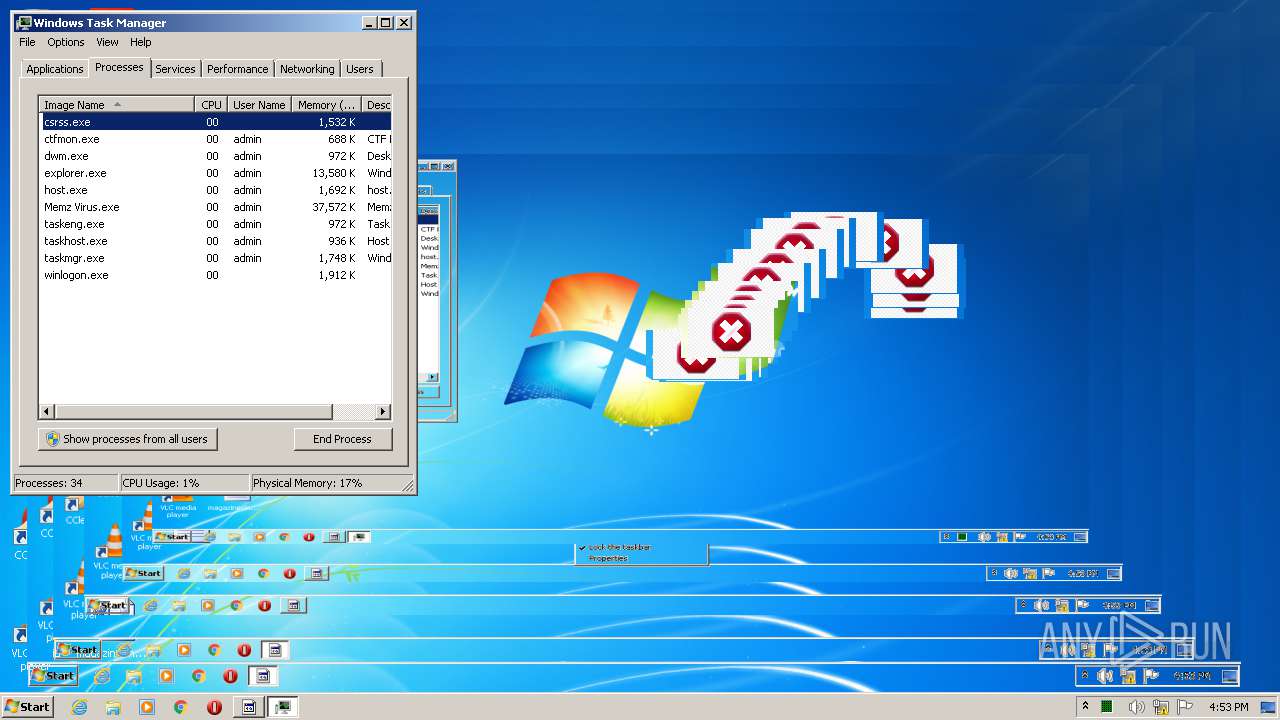Viewport: 1280px width, 720px height.
Task: Open the network status tray icon
Action: (1161, 707)
